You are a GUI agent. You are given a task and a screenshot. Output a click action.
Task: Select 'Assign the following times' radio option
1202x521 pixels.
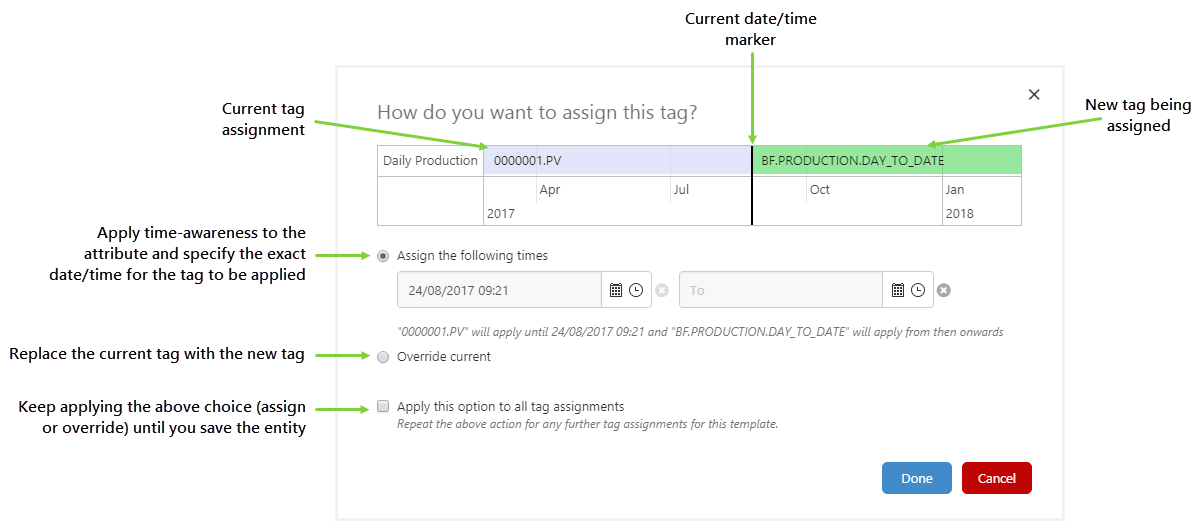point(383,256)
